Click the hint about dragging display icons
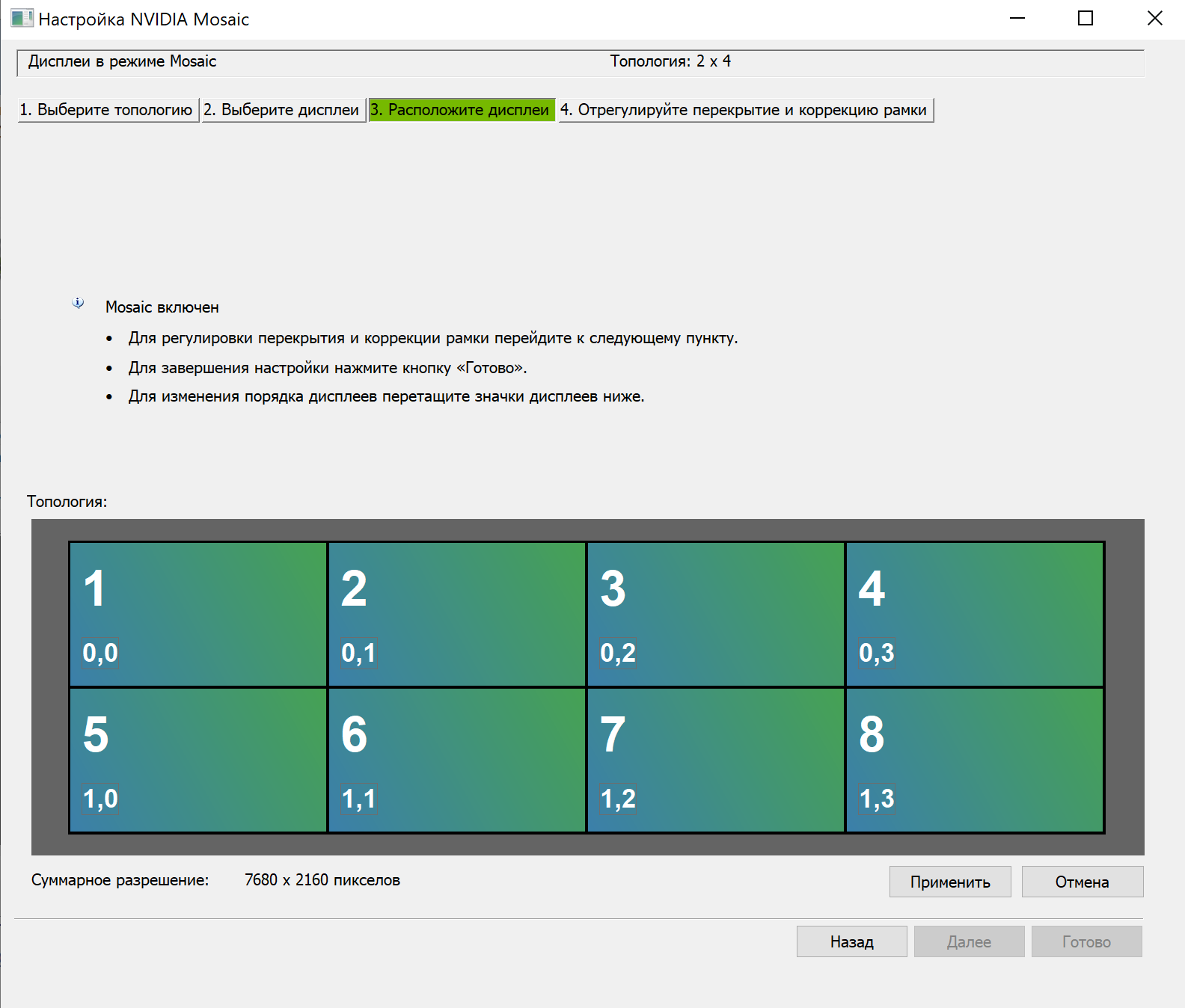1185x1008 pixels. (x=386, y=396)
